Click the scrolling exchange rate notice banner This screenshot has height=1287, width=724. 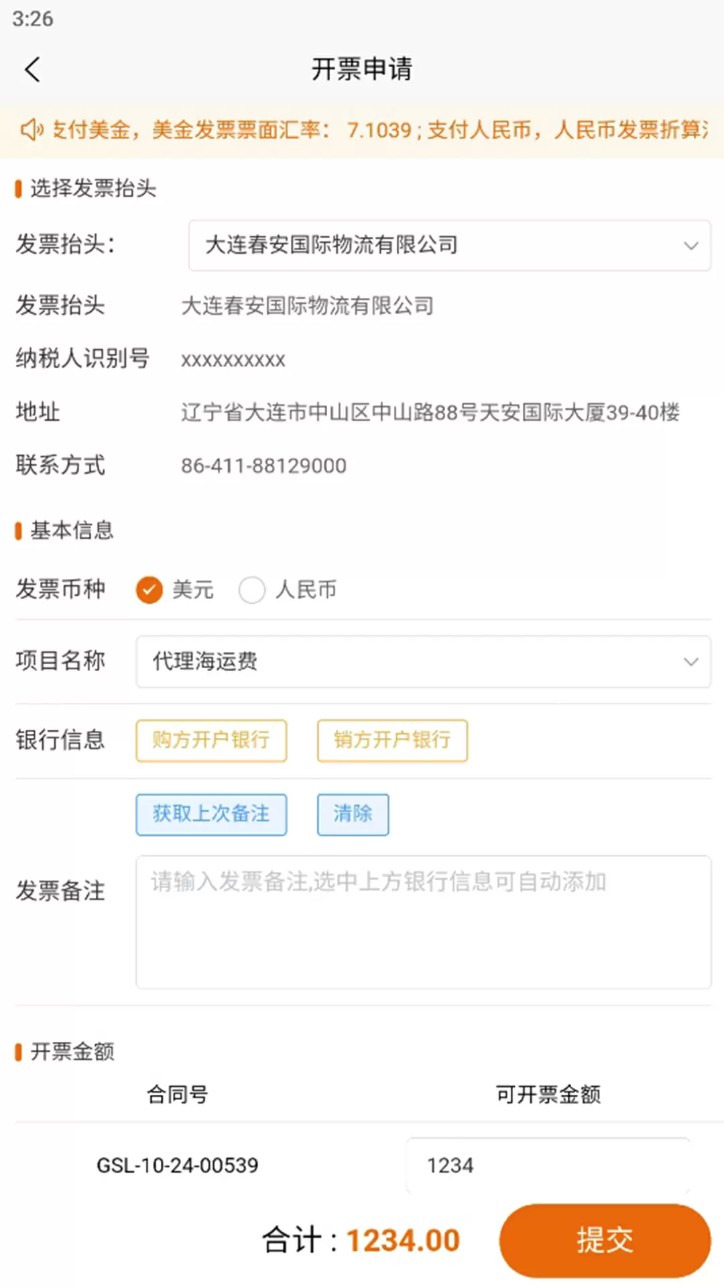point(362,130)
